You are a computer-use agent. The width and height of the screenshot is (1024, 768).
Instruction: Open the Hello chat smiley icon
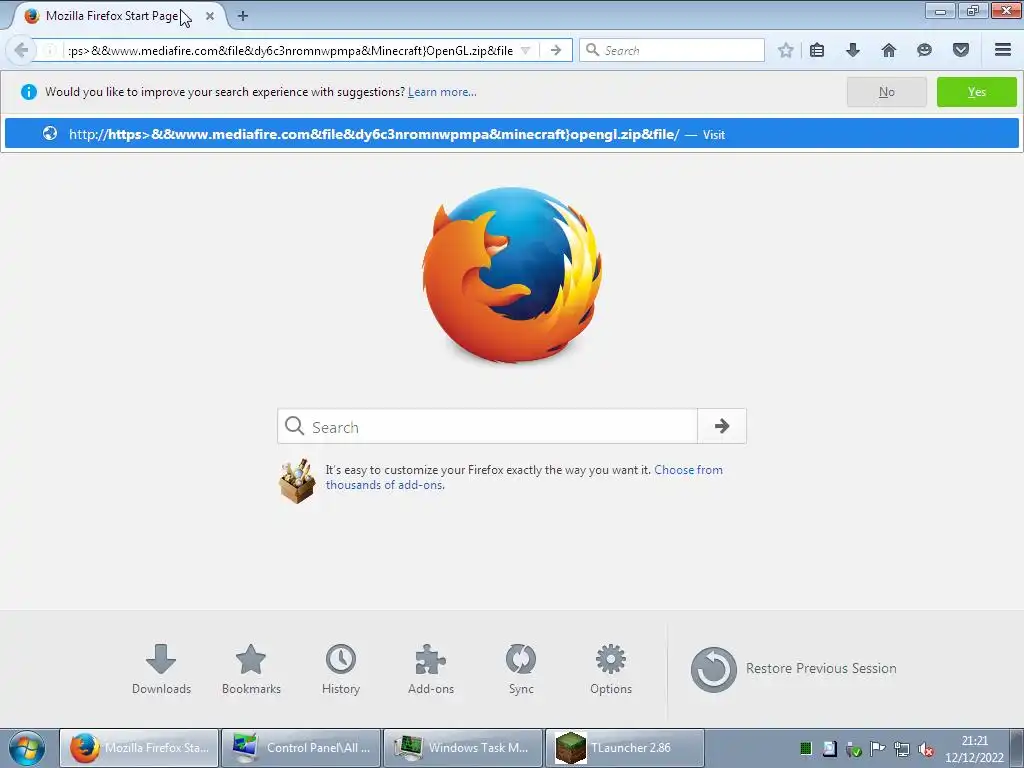tap(924, 50)
